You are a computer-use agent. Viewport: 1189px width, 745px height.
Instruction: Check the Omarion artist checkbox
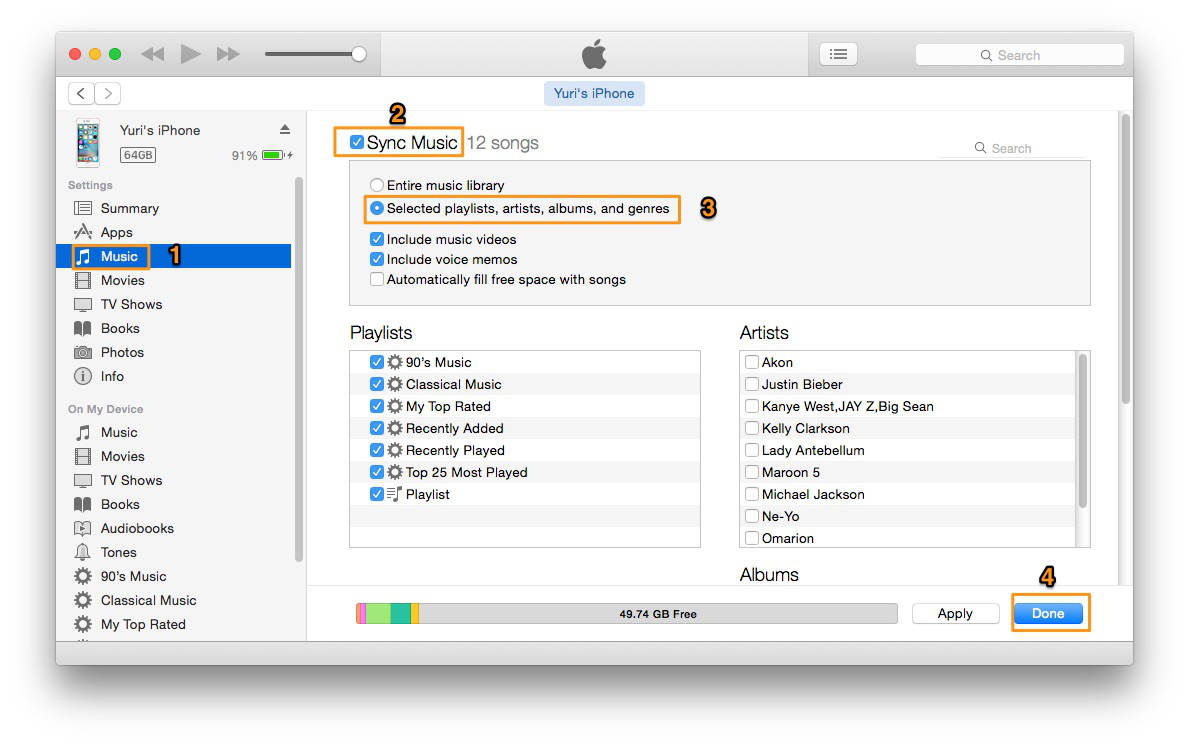[x=751, y=538]
